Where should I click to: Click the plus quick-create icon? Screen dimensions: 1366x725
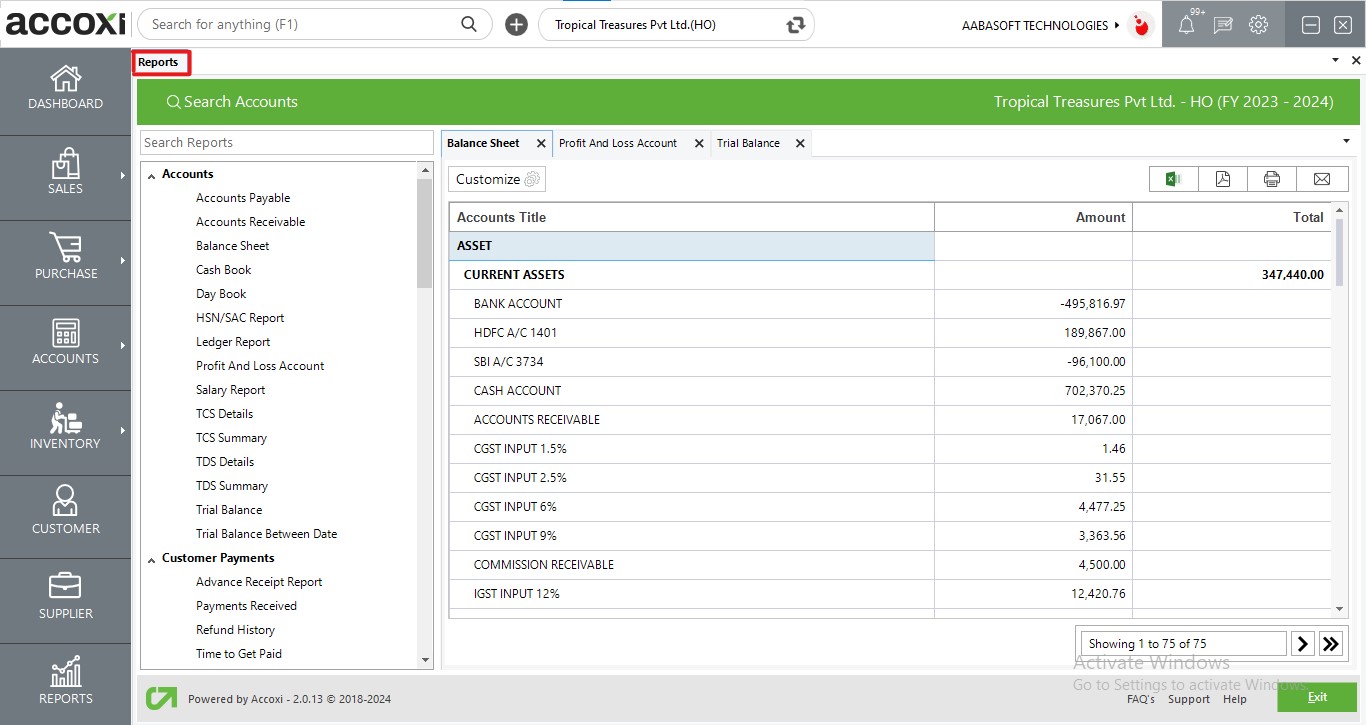pyautogui.click(x=516, y=25)
